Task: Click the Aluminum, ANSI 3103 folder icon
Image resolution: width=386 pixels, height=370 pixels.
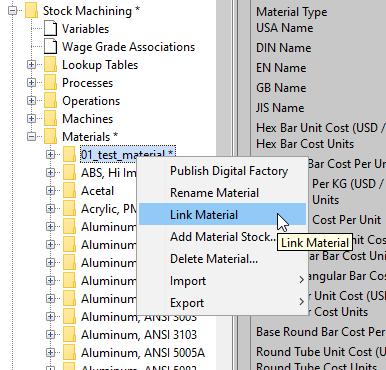Action: (x=69, y=334)
